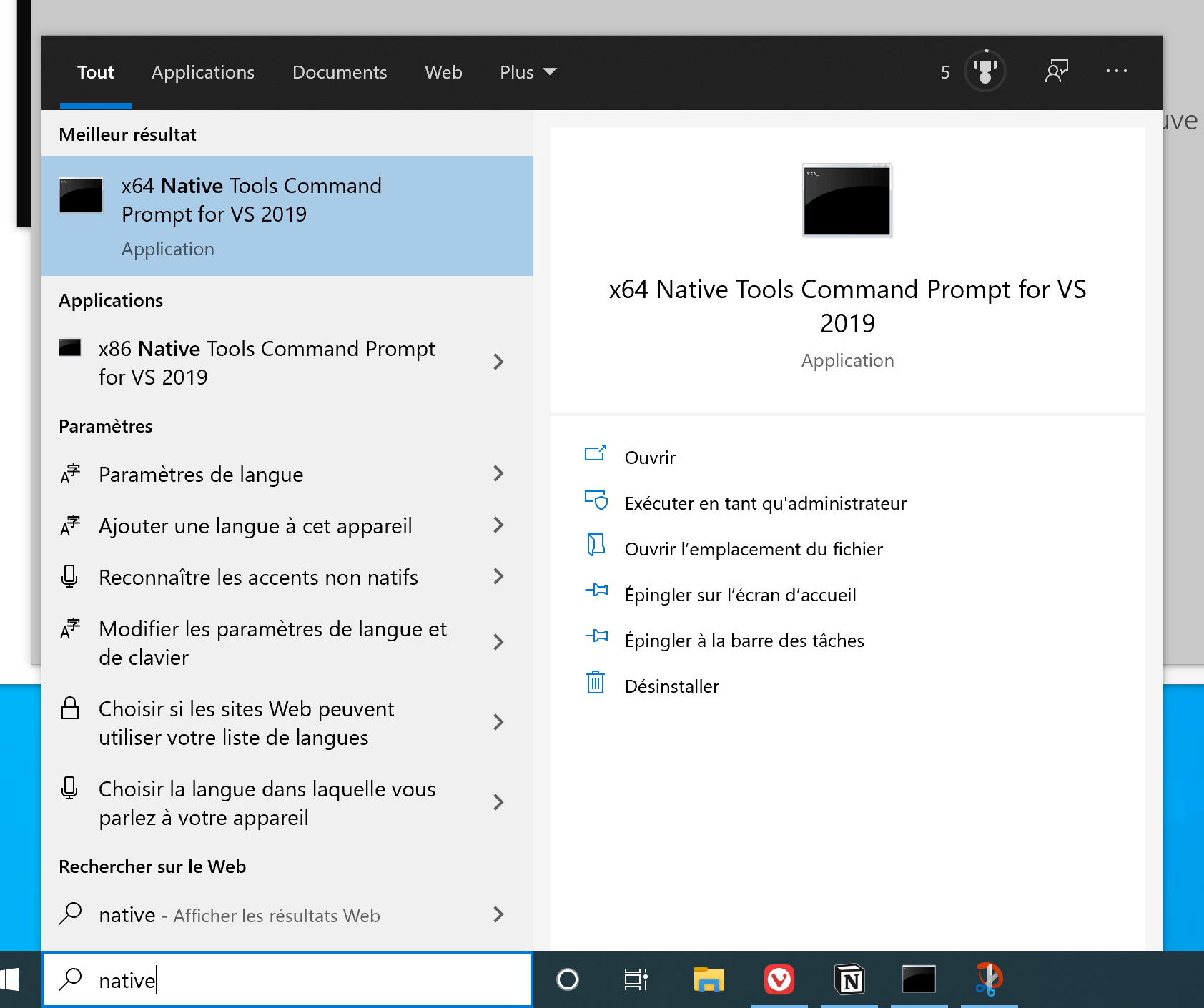Open Task View from the taskbar

pos(636,980)
